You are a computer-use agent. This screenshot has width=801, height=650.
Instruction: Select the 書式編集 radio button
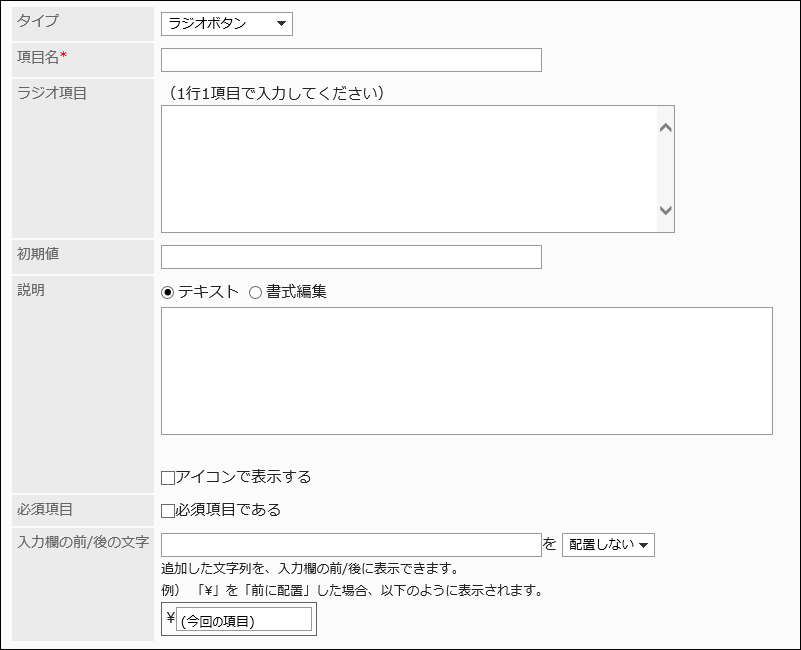coord(255,292)
